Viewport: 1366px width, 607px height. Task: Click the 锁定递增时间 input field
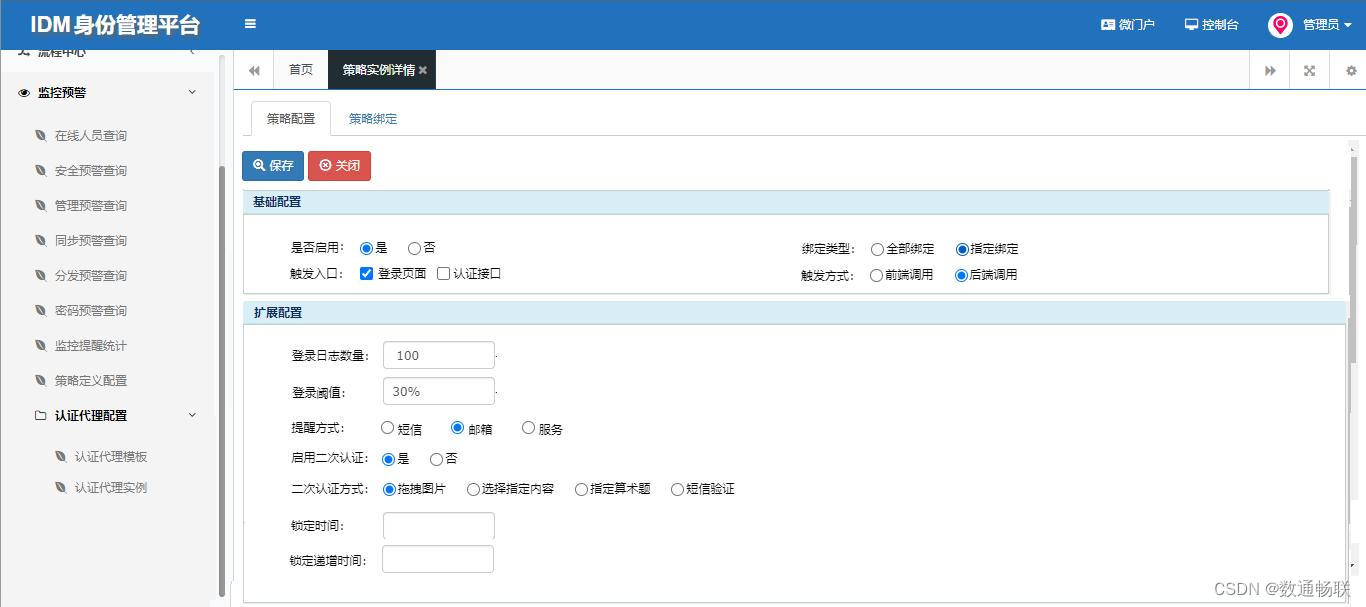pos(438,559)
